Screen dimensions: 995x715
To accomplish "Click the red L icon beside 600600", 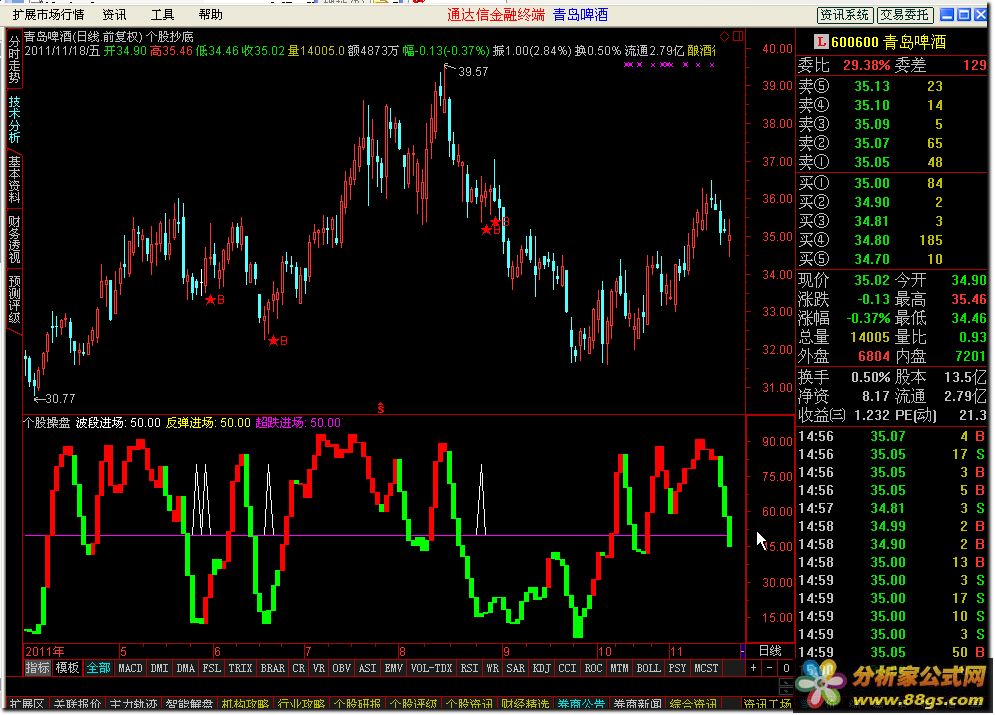I will tap(821, 42).
